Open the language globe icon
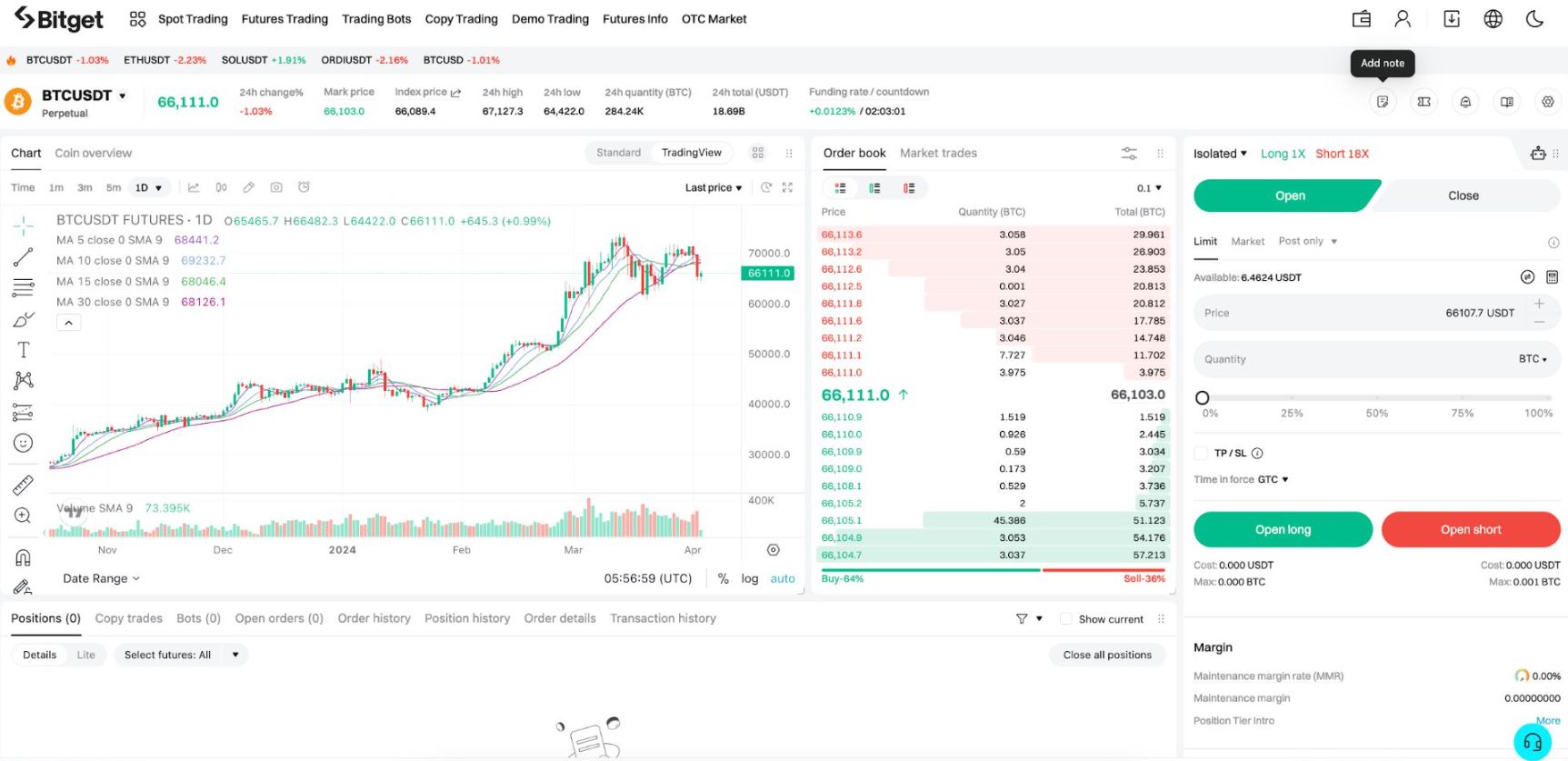The width and height of the screenshot is (1568, 761). click(1493, 18)
